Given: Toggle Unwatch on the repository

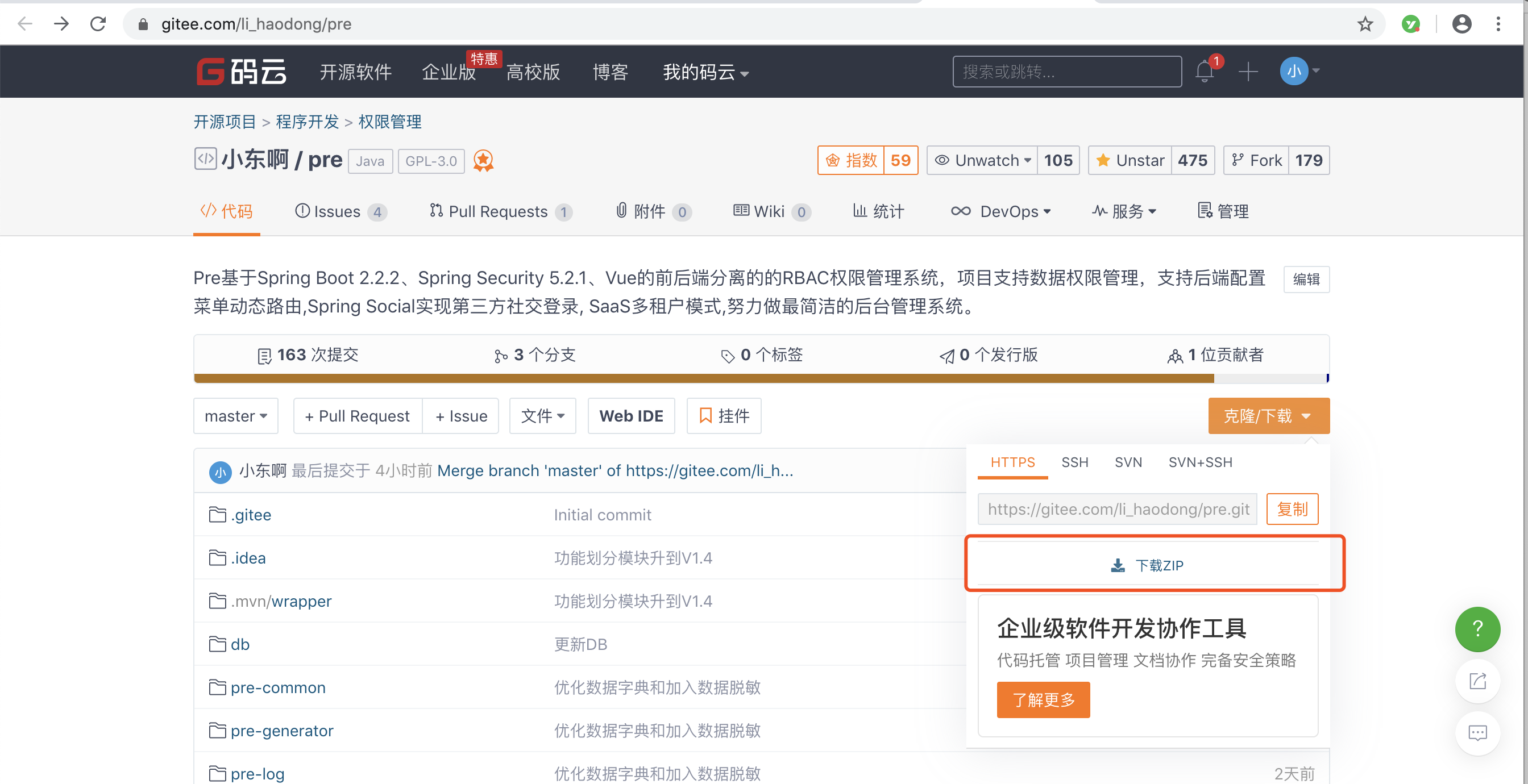Looking at the screenshot, I should [x=982, y=160].
